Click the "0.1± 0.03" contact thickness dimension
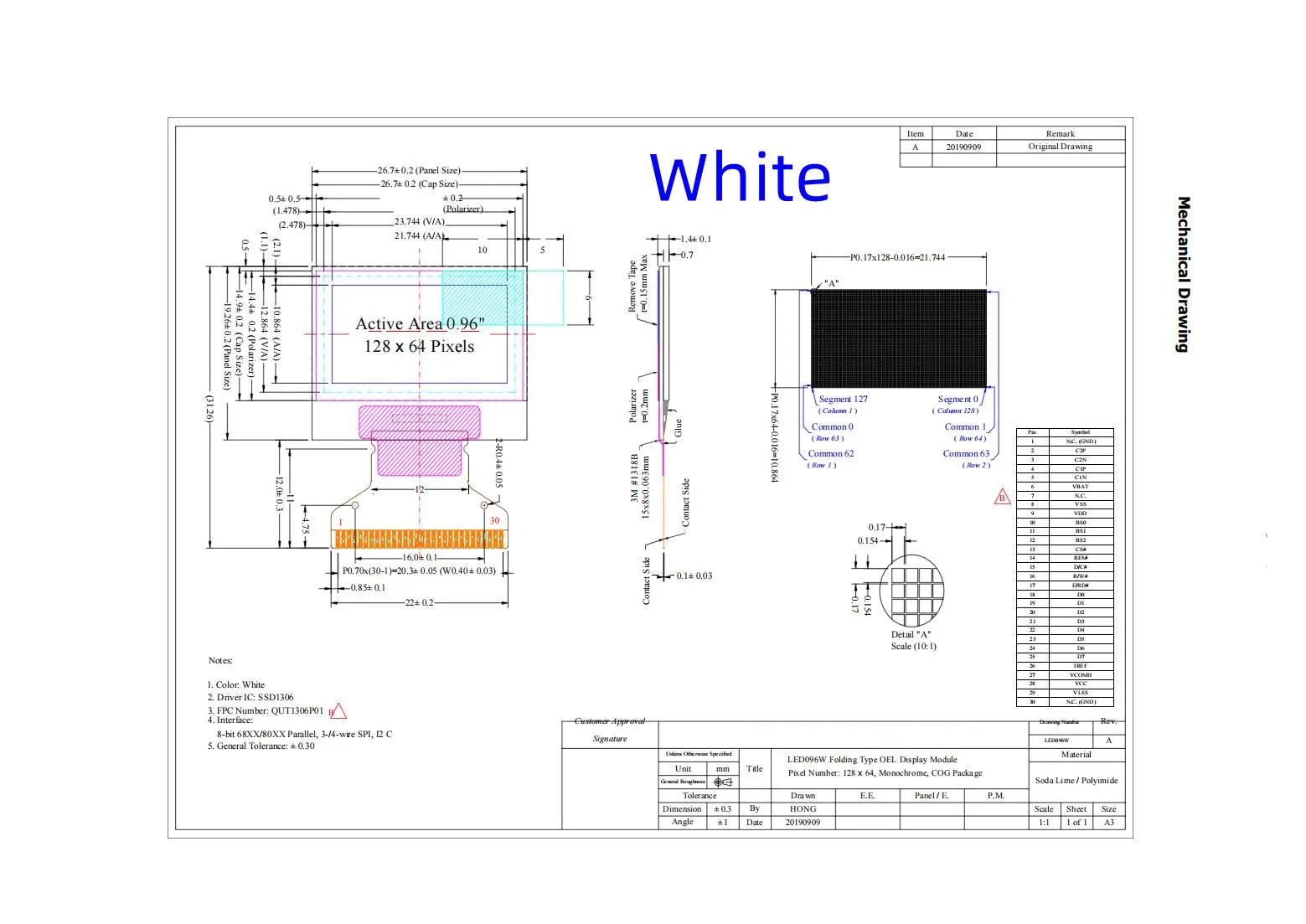 point(694,576)
